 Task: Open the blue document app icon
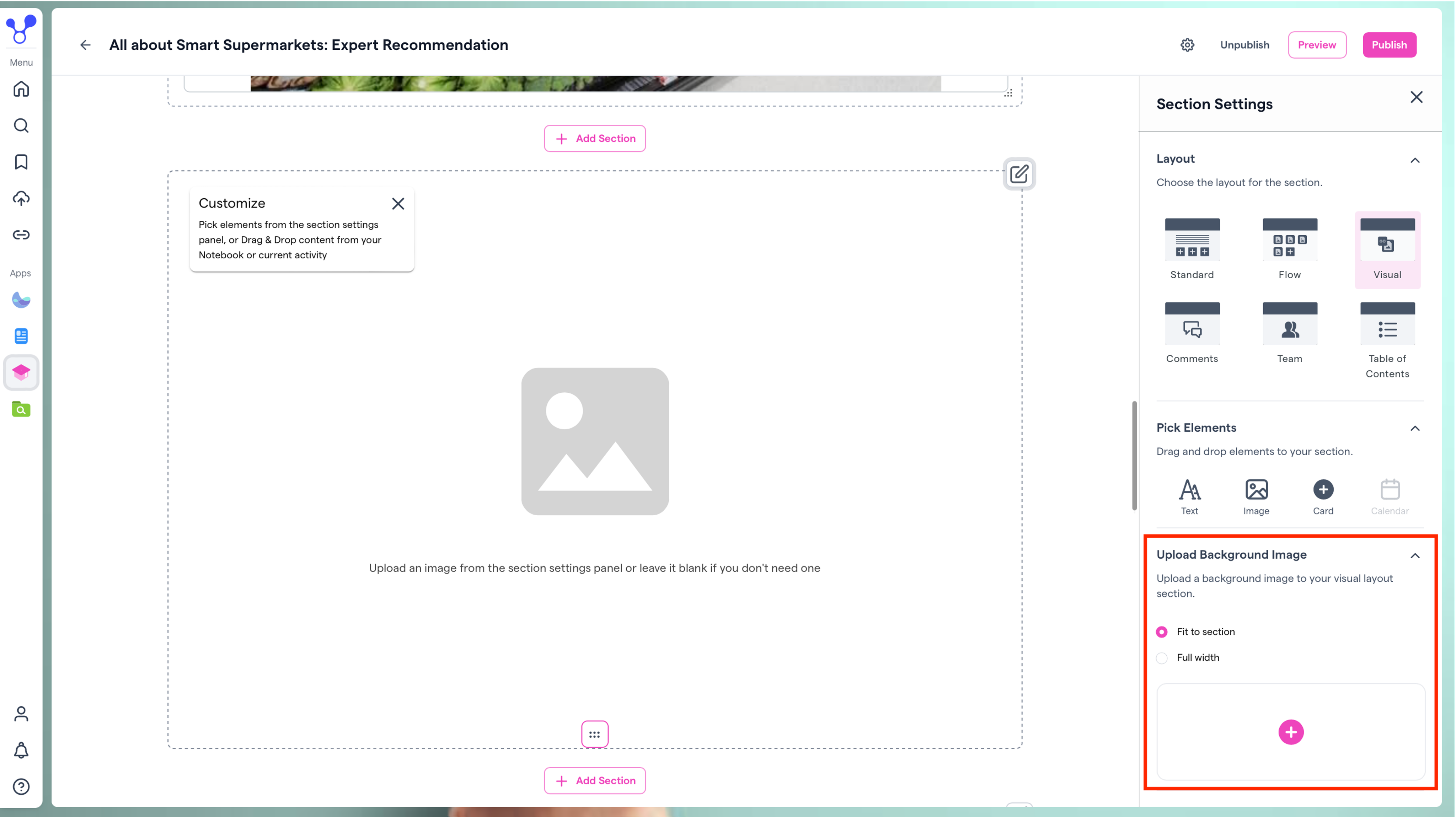click(x=21, y=336)
